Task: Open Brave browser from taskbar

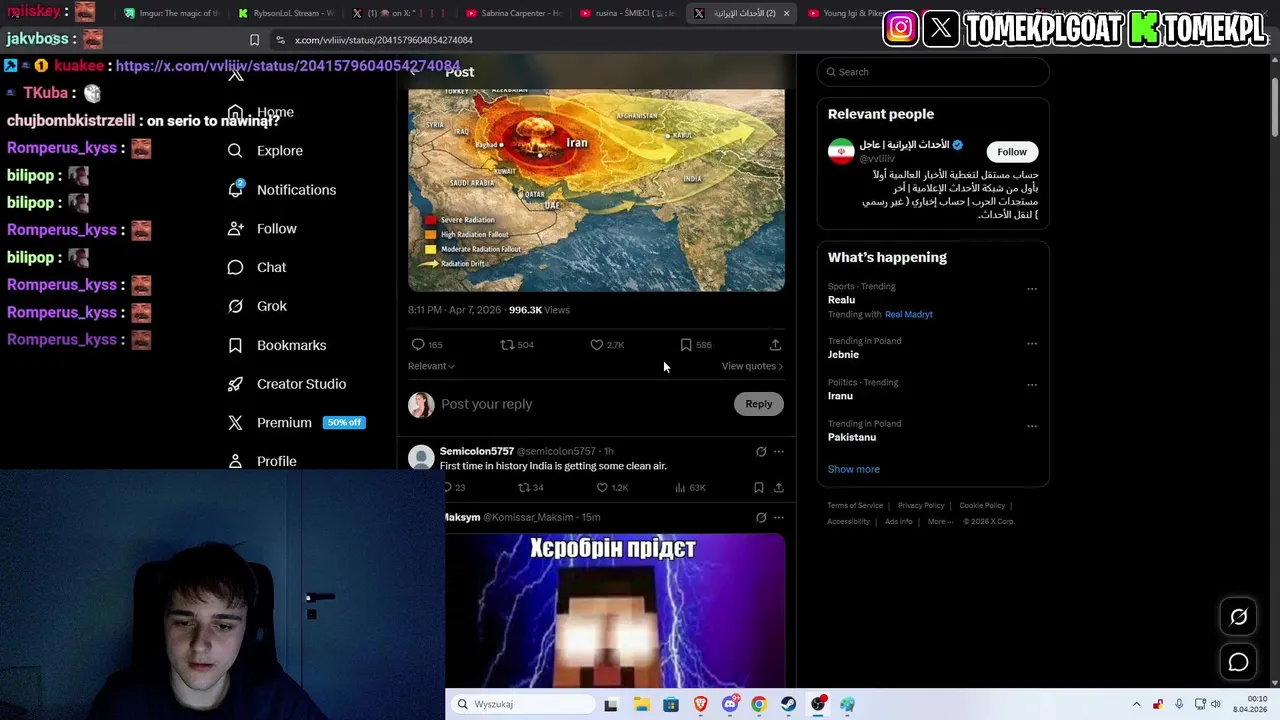Action: 700,704
